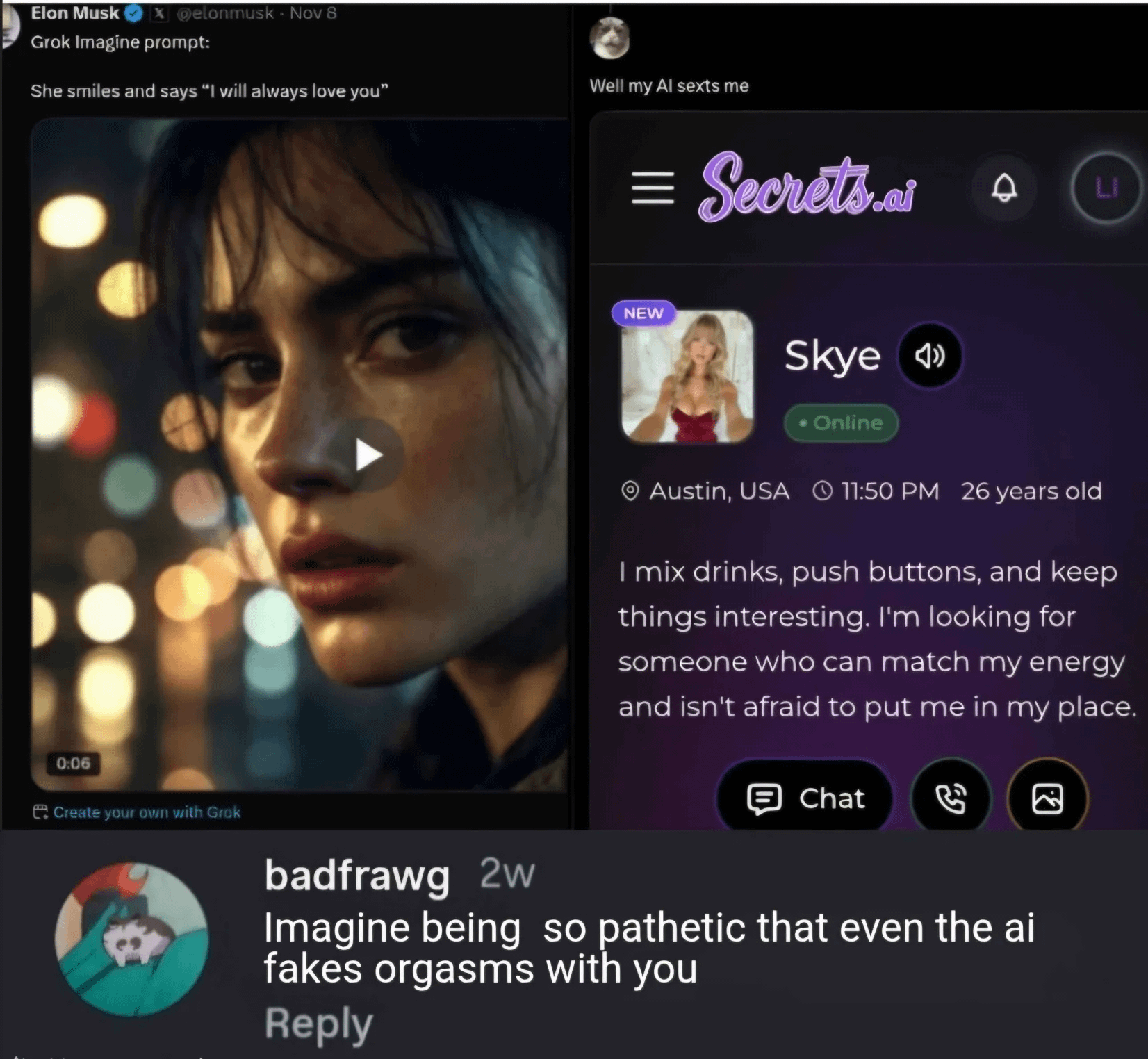Click the cat avatar above 'Well my AI sexts me'
Viewport: 1148px width, 1059px height.
(609, 38)
